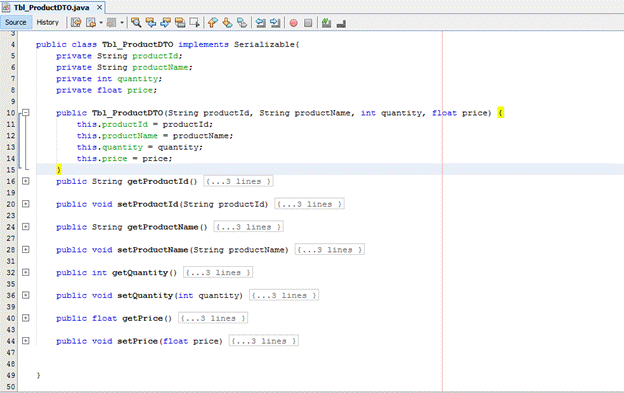Expand the getQuantity() fold at line 32
Viewport: 624px width, 393px height.
25,272
